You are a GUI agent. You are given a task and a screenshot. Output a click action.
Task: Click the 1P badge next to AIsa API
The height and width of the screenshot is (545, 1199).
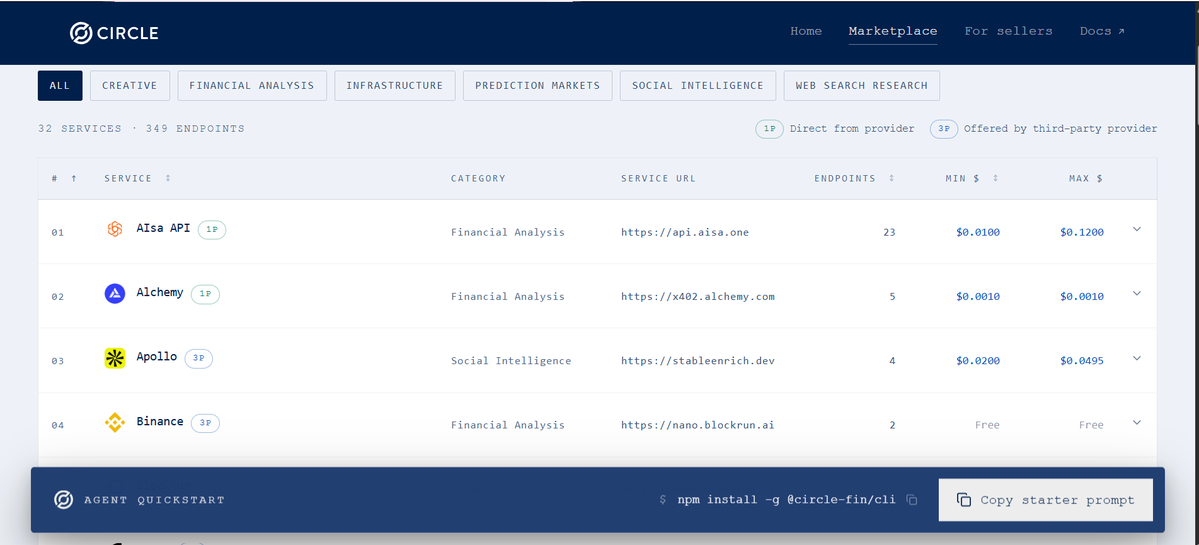click(212, 229)
